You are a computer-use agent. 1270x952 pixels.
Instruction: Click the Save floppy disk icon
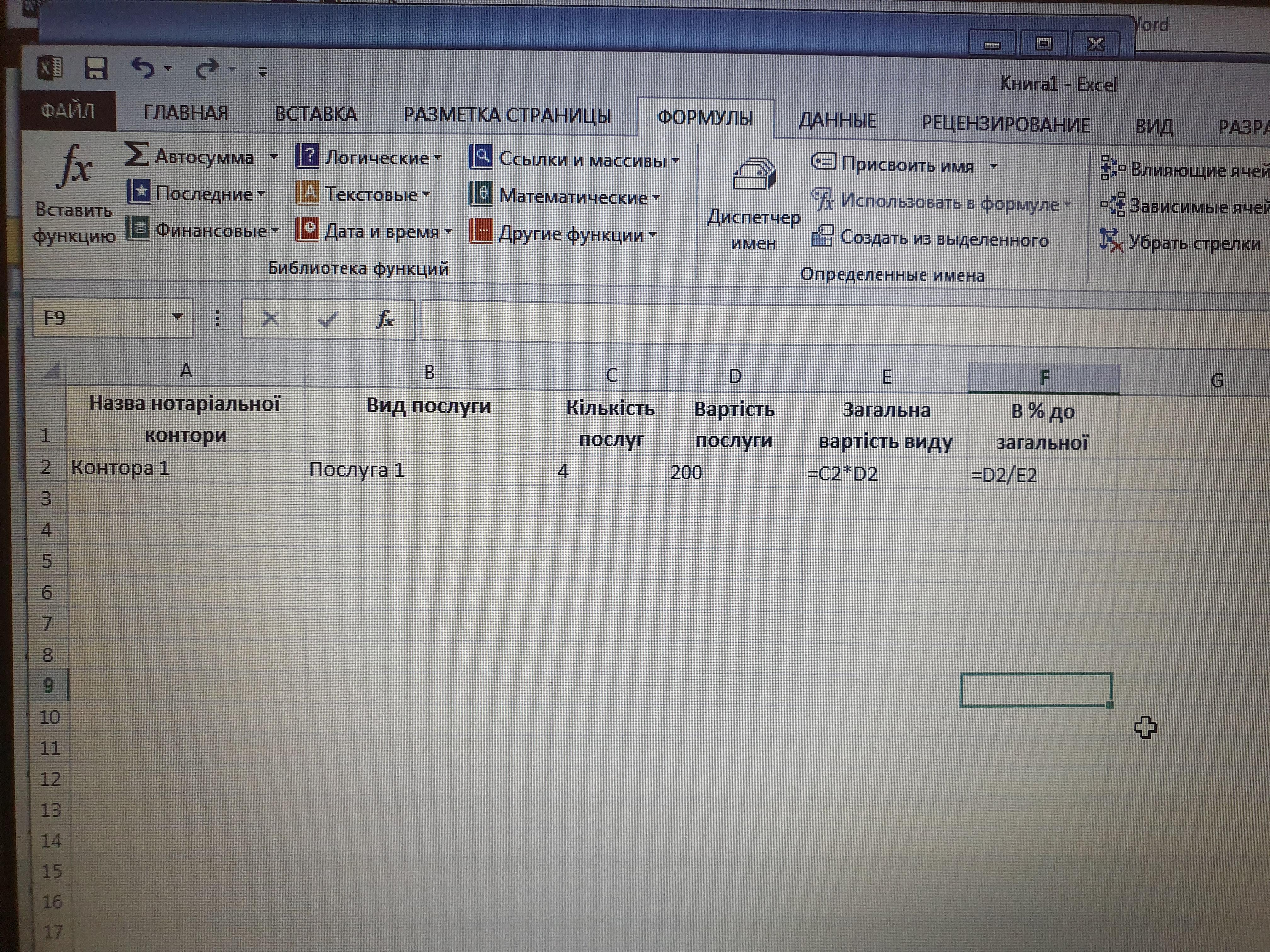96,69
